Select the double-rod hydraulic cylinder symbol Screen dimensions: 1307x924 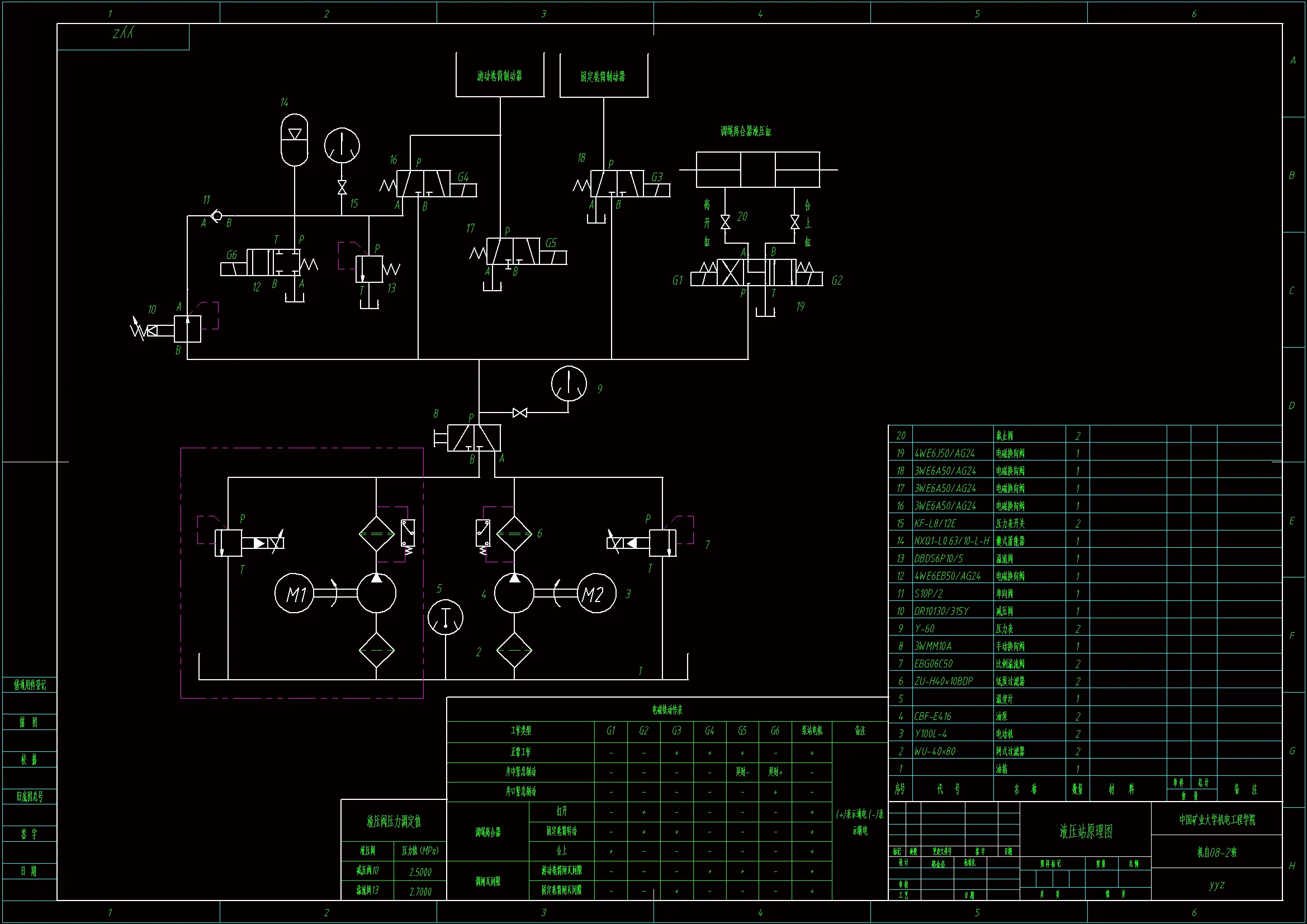757,170
